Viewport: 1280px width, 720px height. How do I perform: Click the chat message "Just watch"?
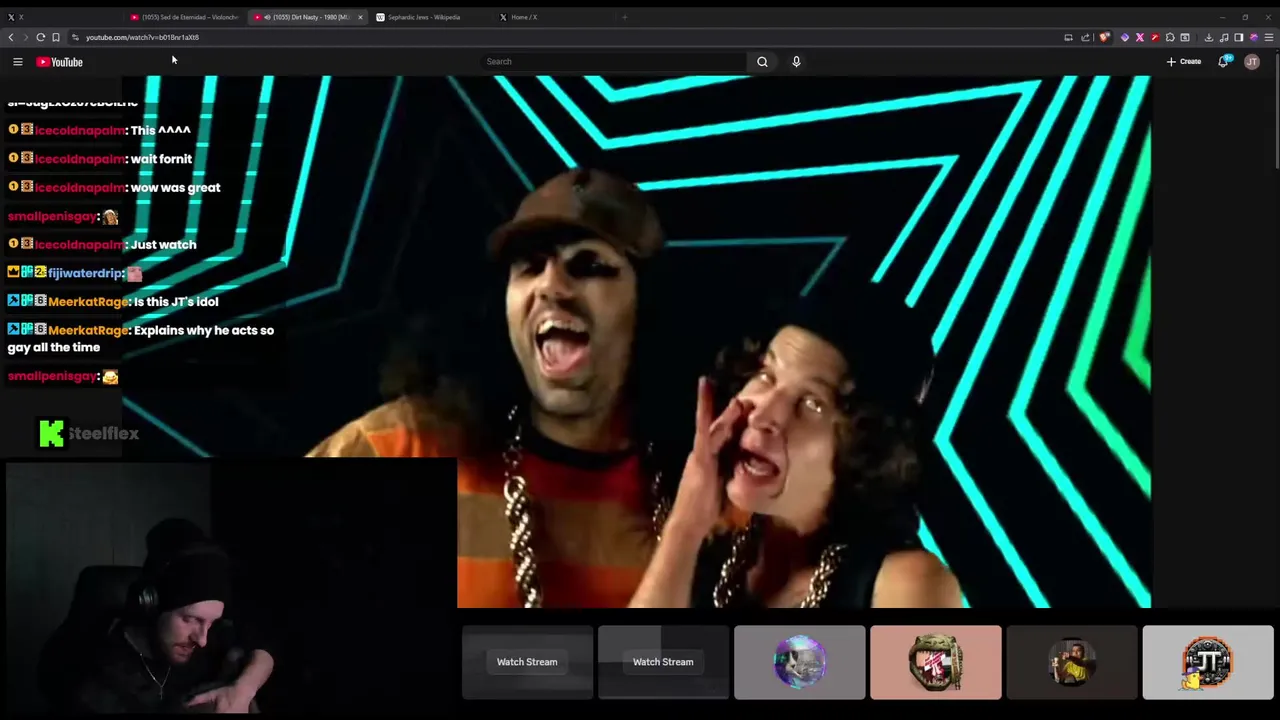pyautogui.click(x=163, y=244)
